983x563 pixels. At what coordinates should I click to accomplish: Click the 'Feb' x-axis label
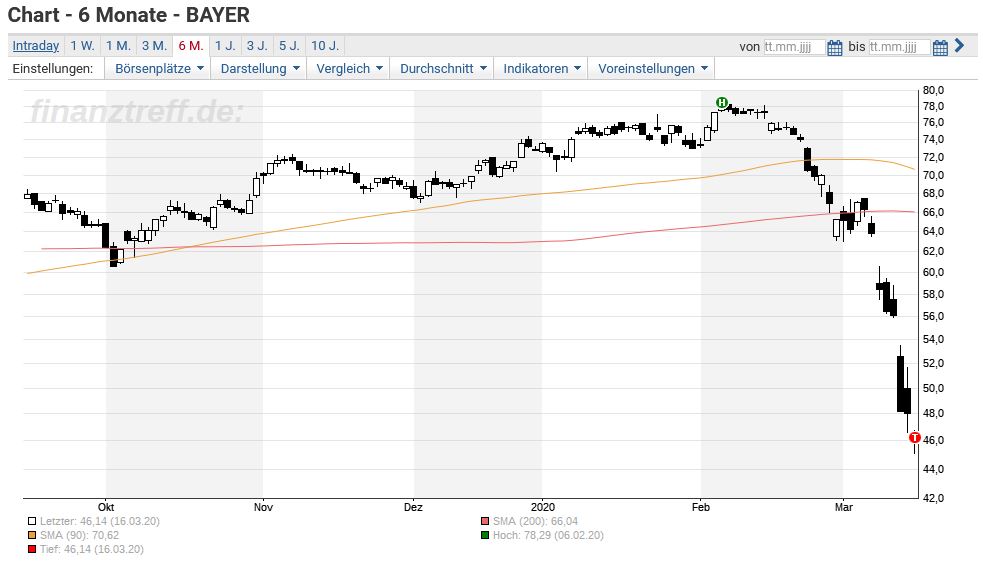pyautogui.click(x=701, y=507)
